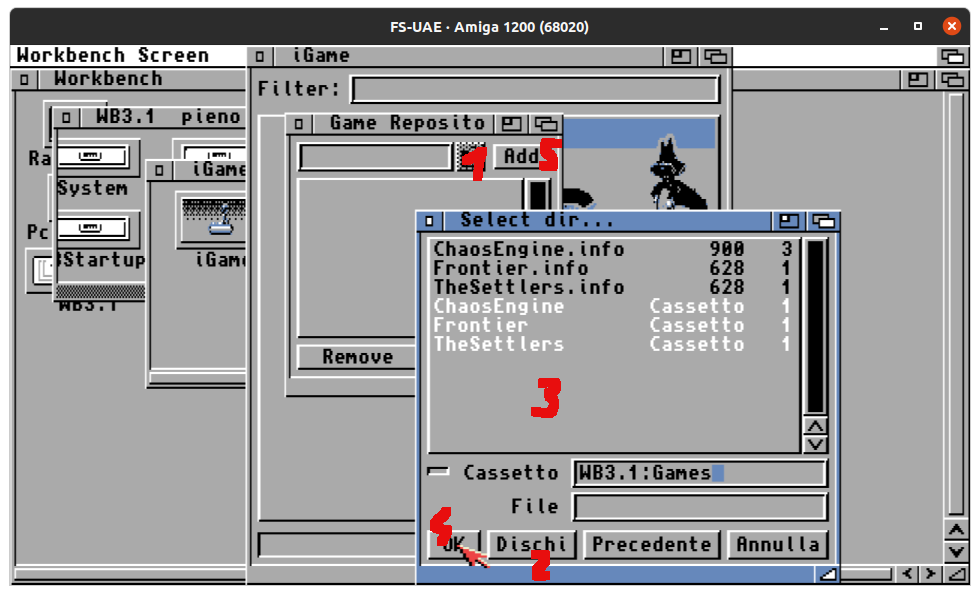Select ChaosEngine drawer entry
The width and height of the screenshot is (980, 595).
pyautogui.click(x=612, y=306)
